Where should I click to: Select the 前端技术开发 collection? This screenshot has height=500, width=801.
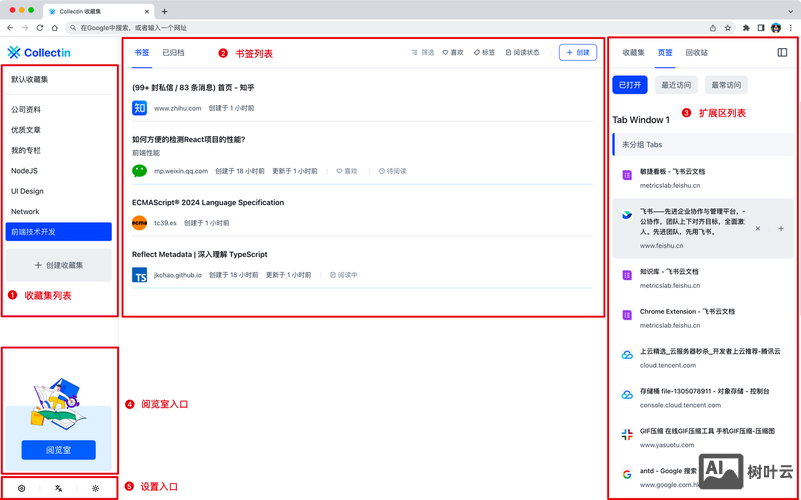click(x=59, y=232)
